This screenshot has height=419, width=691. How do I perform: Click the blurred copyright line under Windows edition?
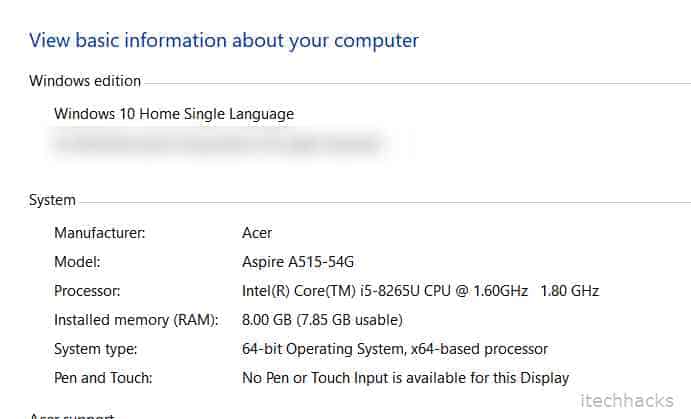point(220,144)
